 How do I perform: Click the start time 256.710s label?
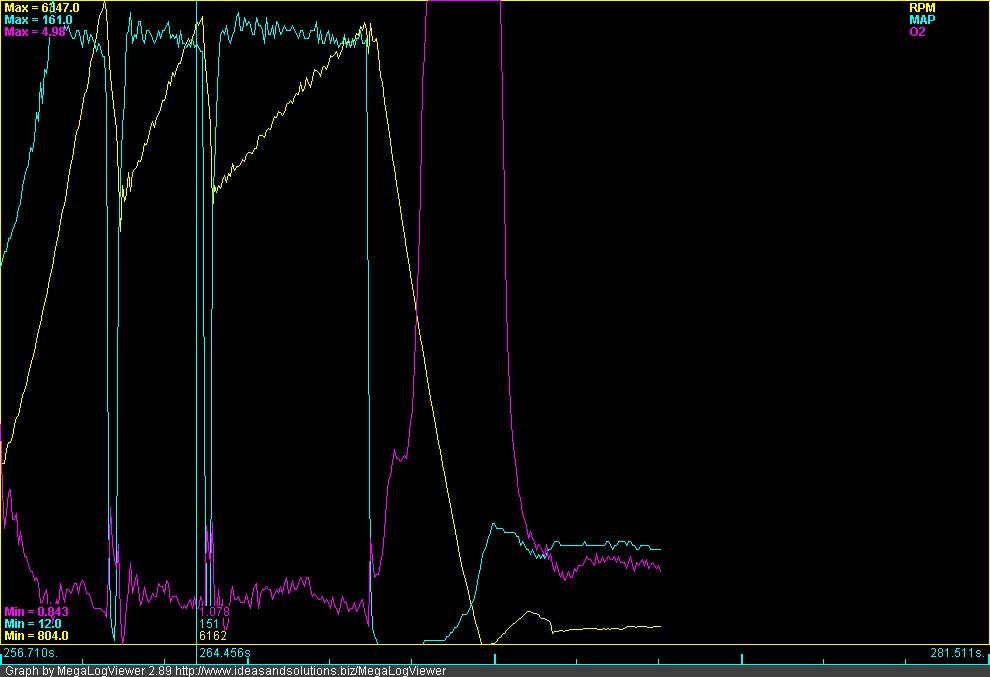pos(30,652)
